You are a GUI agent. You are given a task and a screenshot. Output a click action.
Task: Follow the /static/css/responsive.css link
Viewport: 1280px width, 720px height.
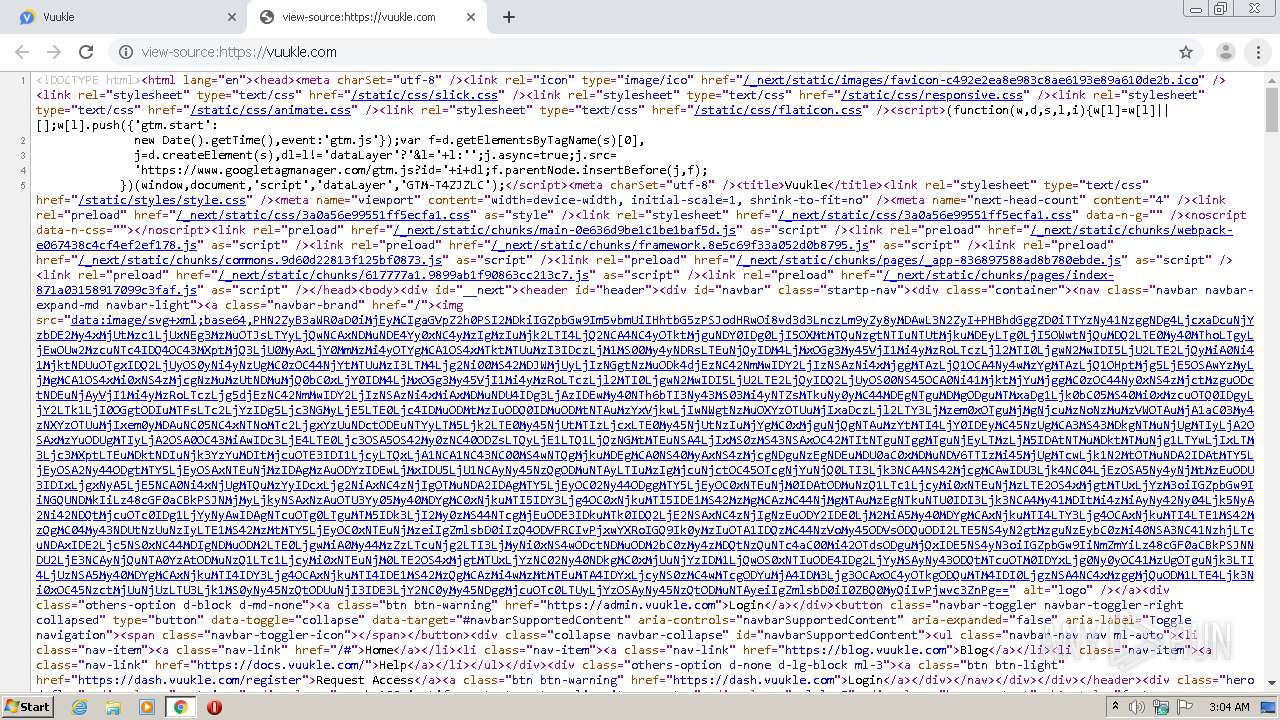coord(932,95)
